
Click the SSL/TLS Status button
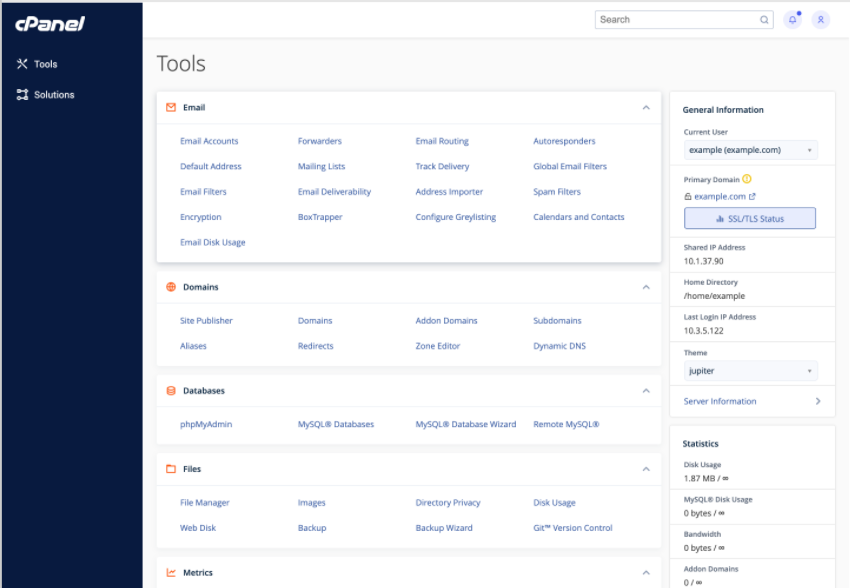pos(750,218)
